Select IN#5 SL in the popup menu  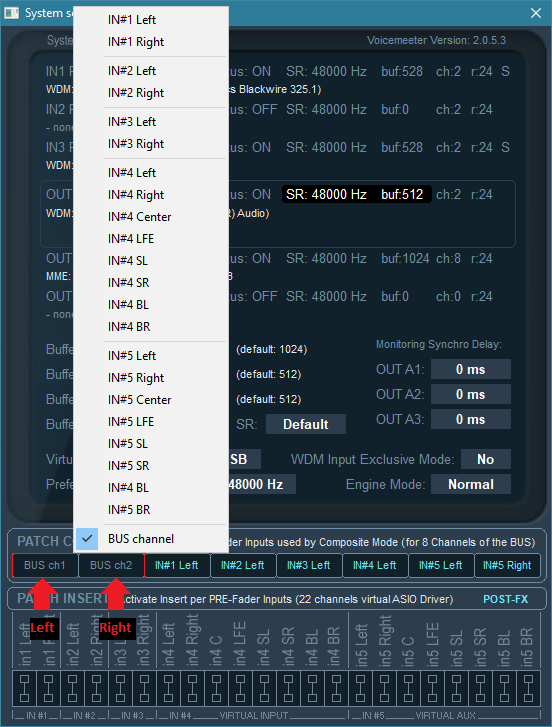tap(151, 444)
